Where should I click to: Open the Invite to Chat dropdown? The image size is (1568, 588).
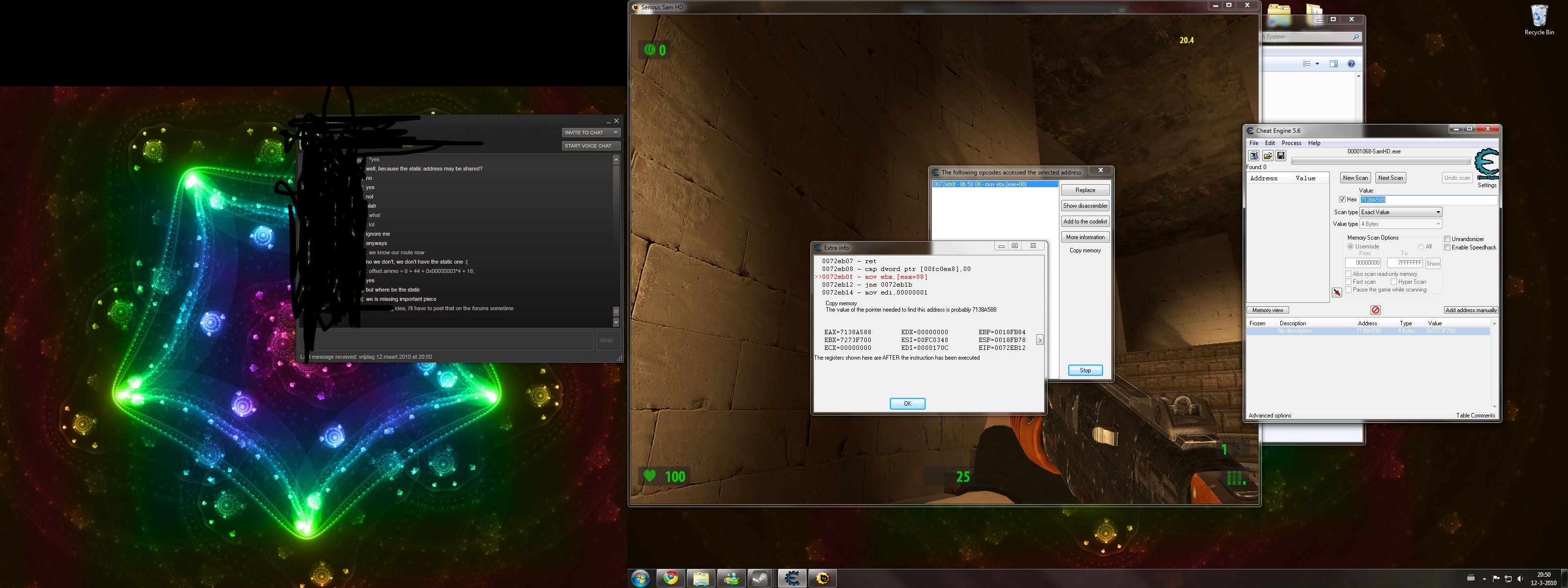tap(590, 132)
